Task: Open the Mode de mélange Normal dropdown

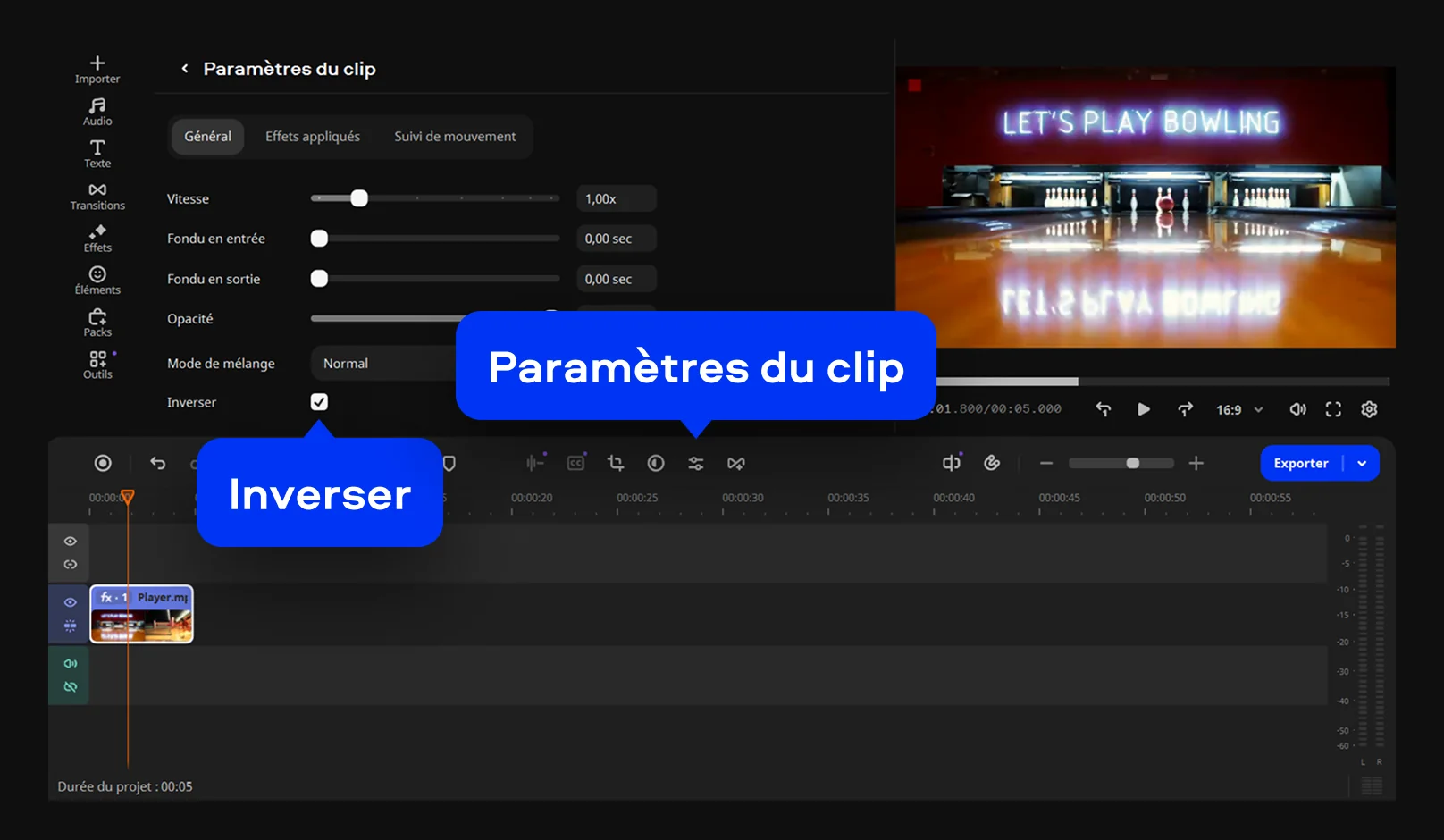Action: [x=384, y=364]
